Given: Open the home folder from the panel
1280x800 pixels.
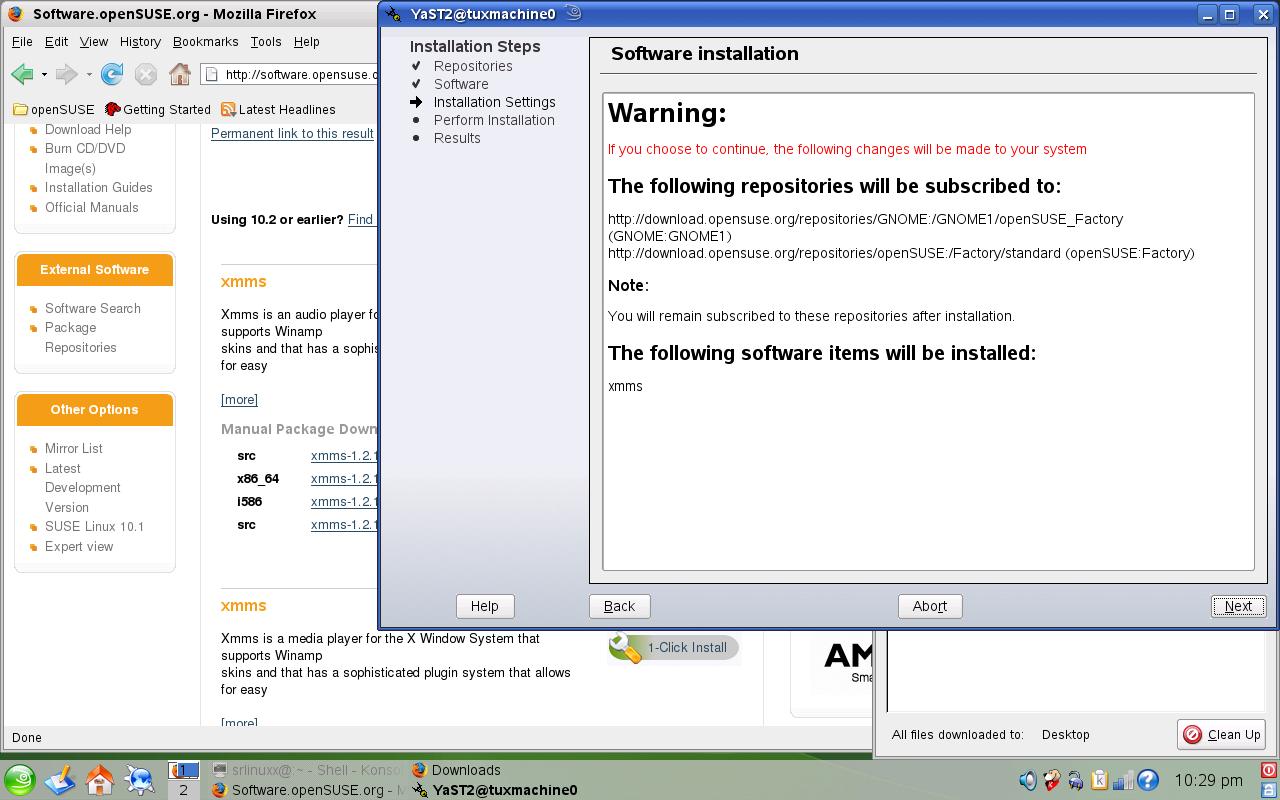Looking at the screenshot, I should [x=100, y=780].
